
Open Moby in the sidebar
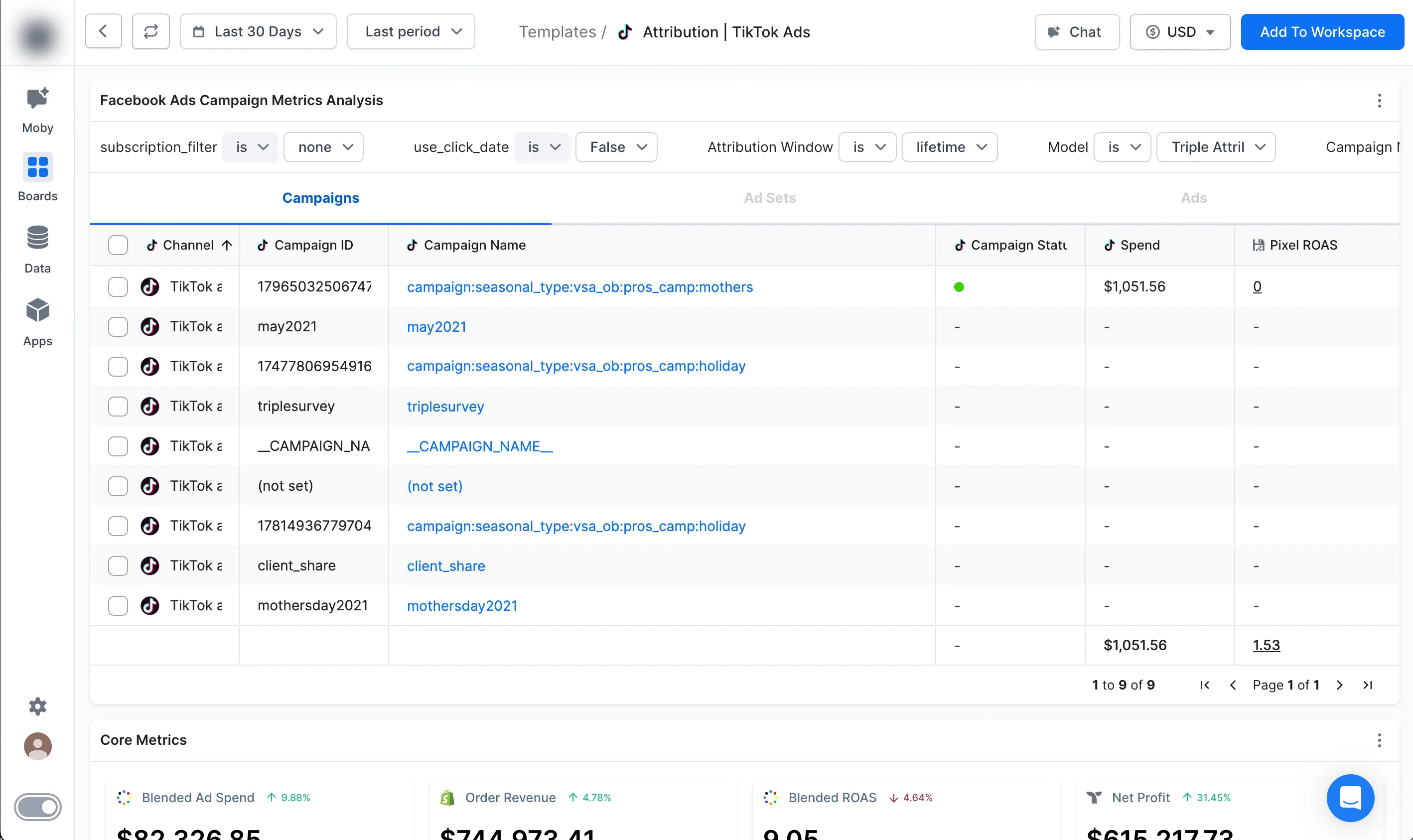(x=37, y=110)
